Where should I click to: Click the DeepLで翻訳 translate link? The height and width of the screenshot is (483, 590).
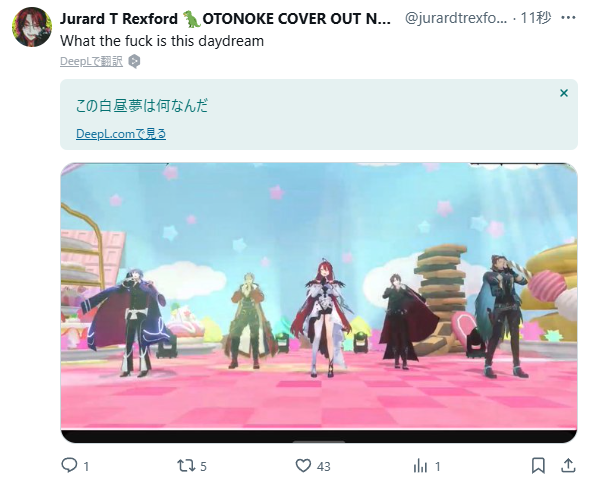pos(91,61)
